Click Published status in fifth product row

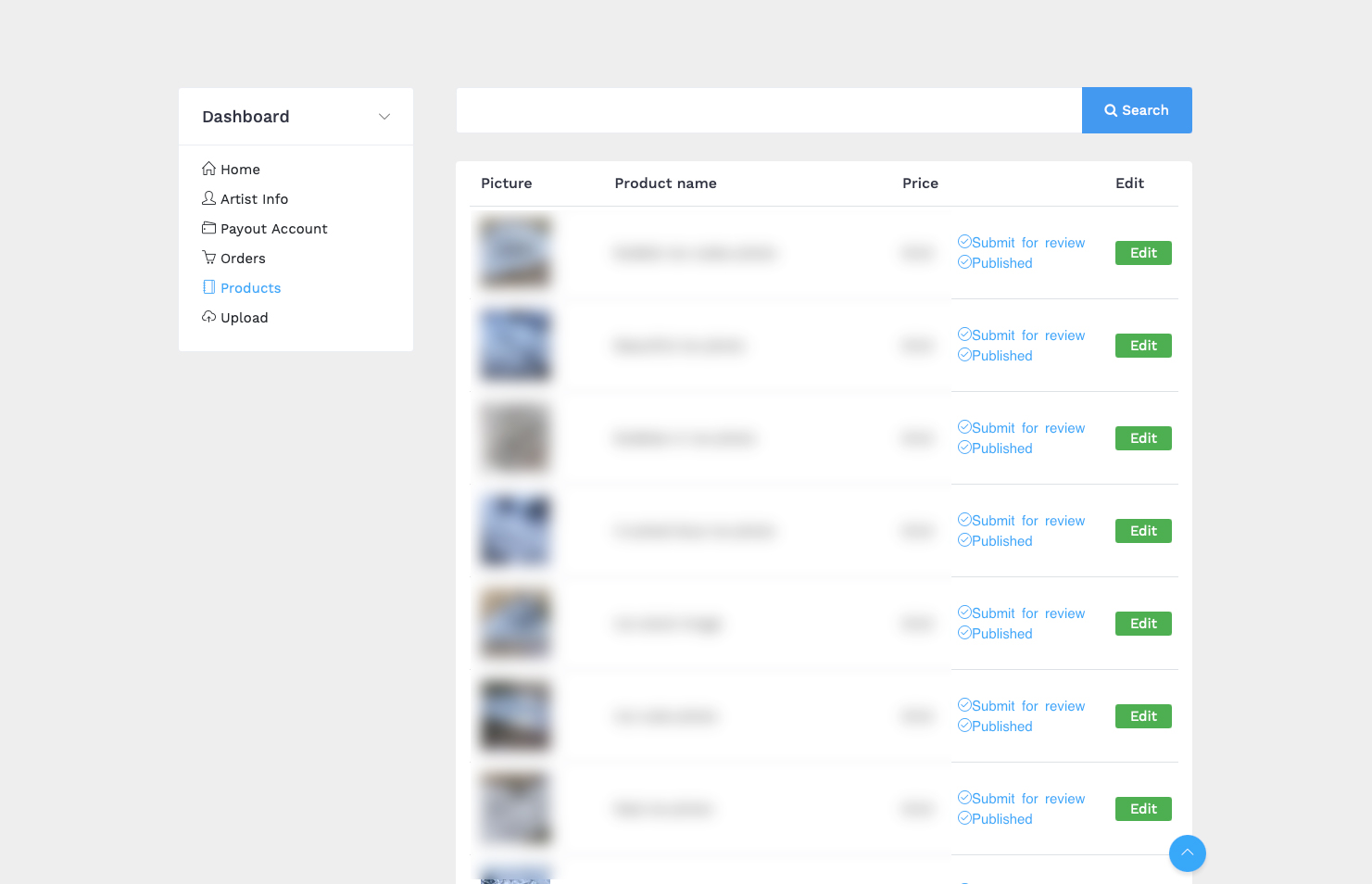click(x=995, y=634)
